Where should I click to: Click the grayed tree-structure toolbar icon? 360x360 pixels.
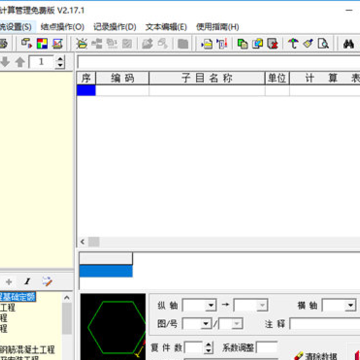click(97, 44)
